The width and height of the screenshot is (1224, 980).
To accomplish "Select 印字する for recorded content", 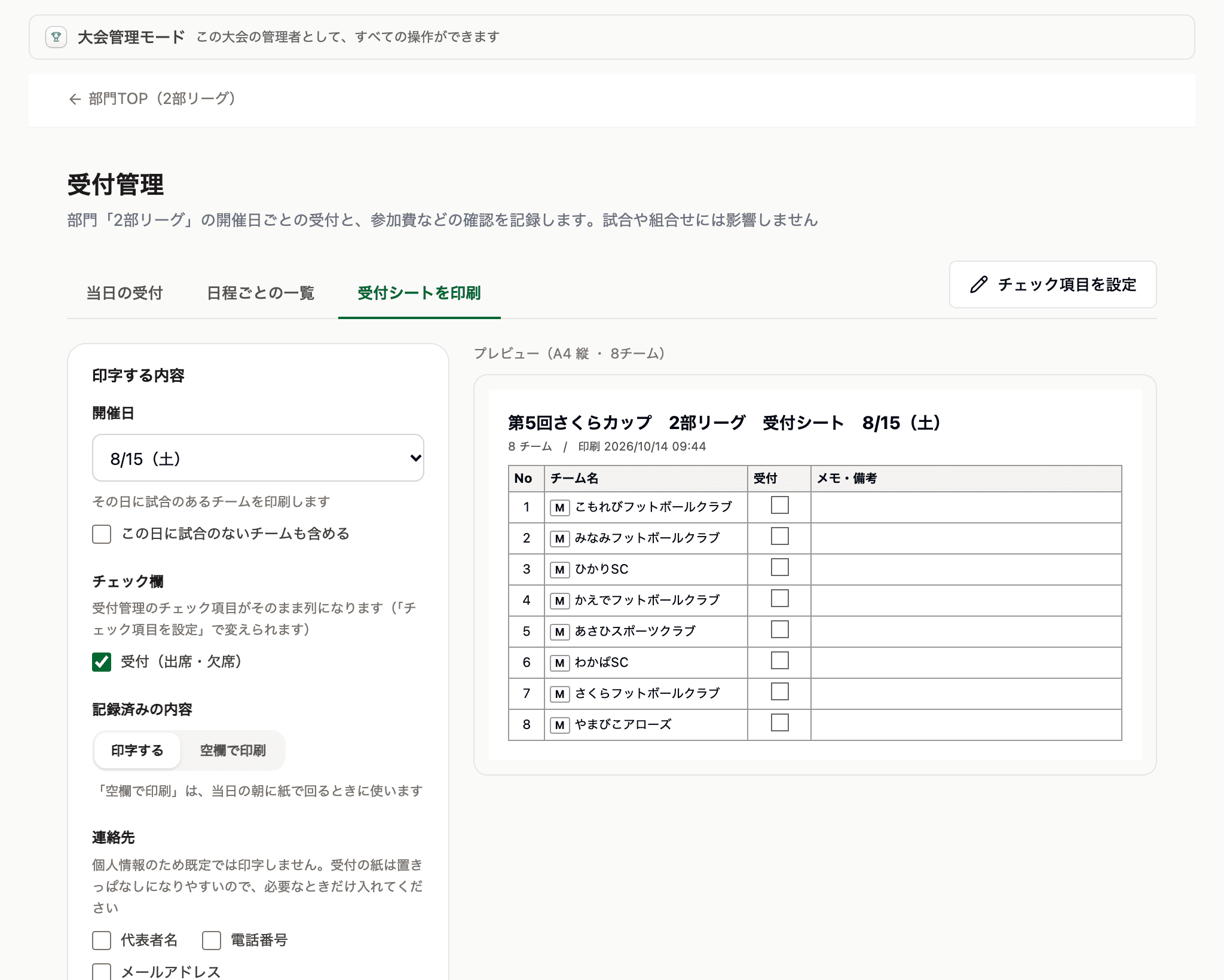I will (x=137, y=751).
